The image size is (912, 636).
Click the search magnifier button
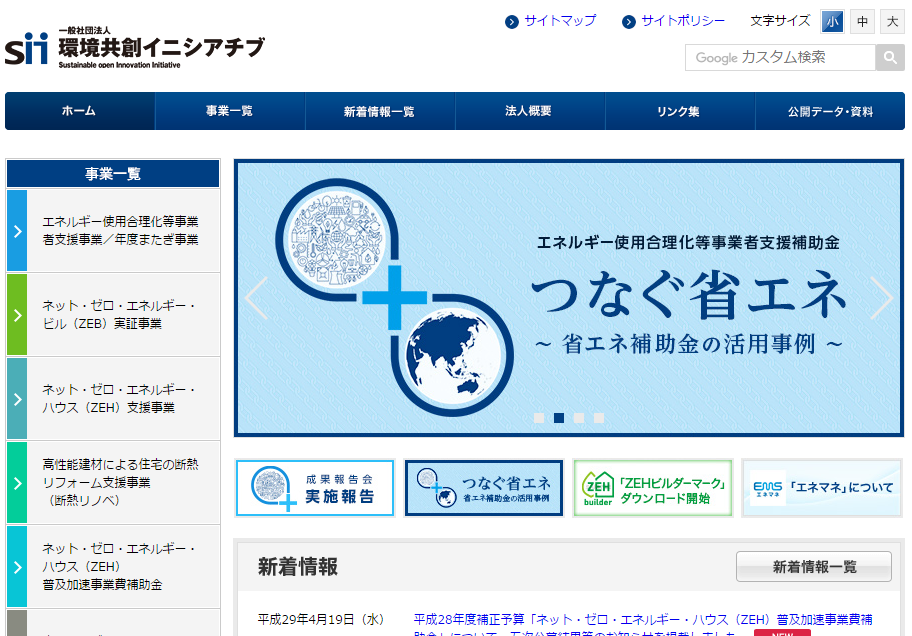click(x=890, y=58)
